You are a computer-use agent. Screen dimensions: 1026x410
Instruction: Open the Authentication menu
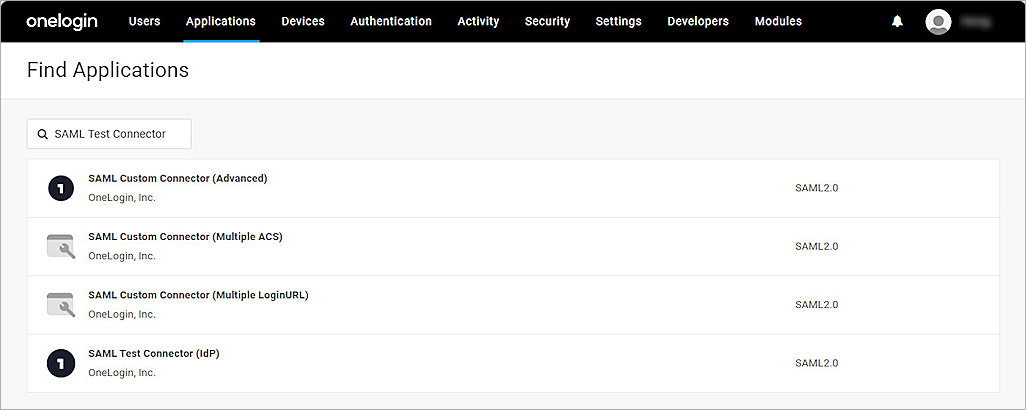coord(391,21)
